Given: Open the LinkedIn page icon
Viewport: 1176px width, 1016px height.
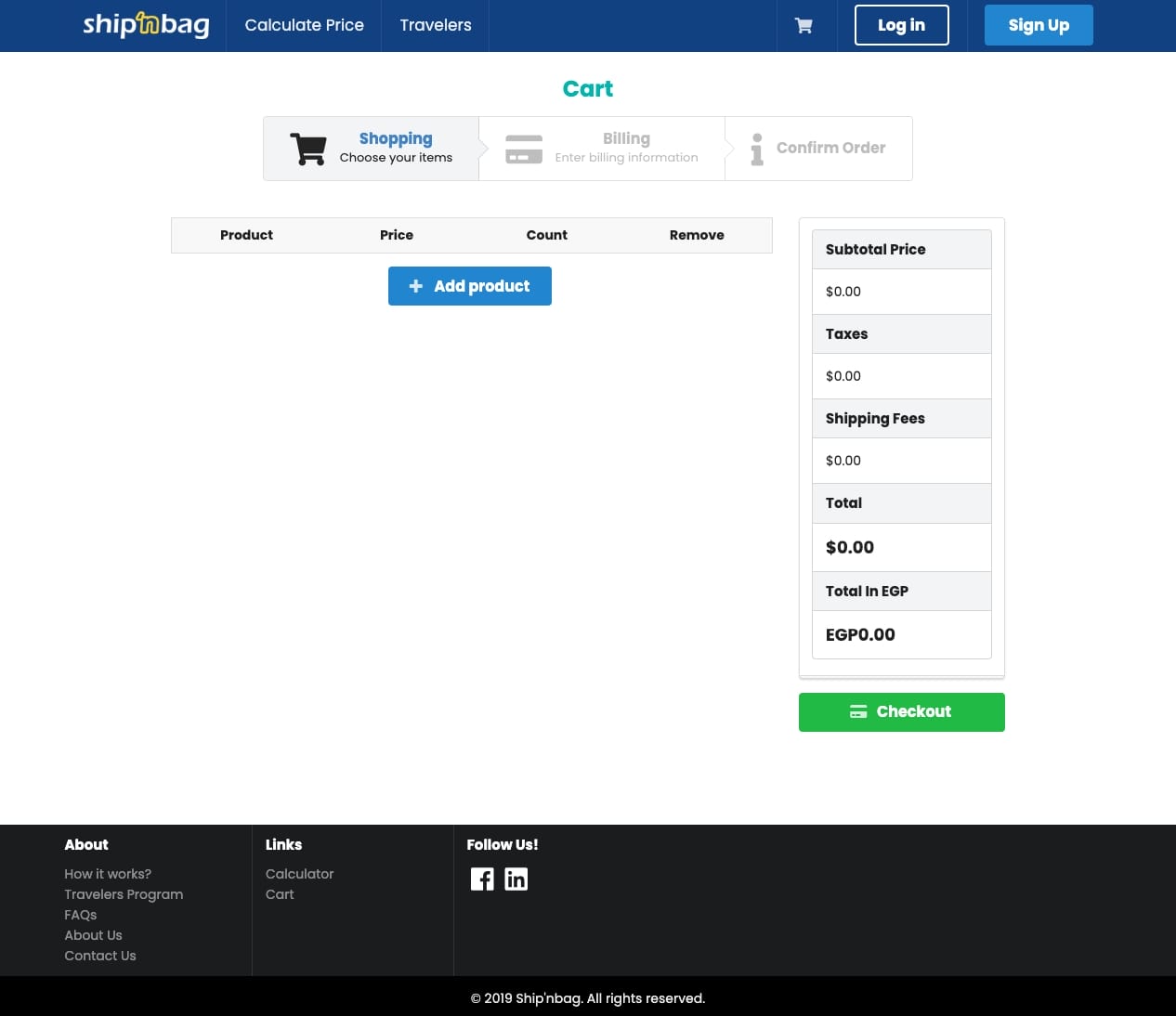Looking at the screenshot, I should tap(516, 879).
